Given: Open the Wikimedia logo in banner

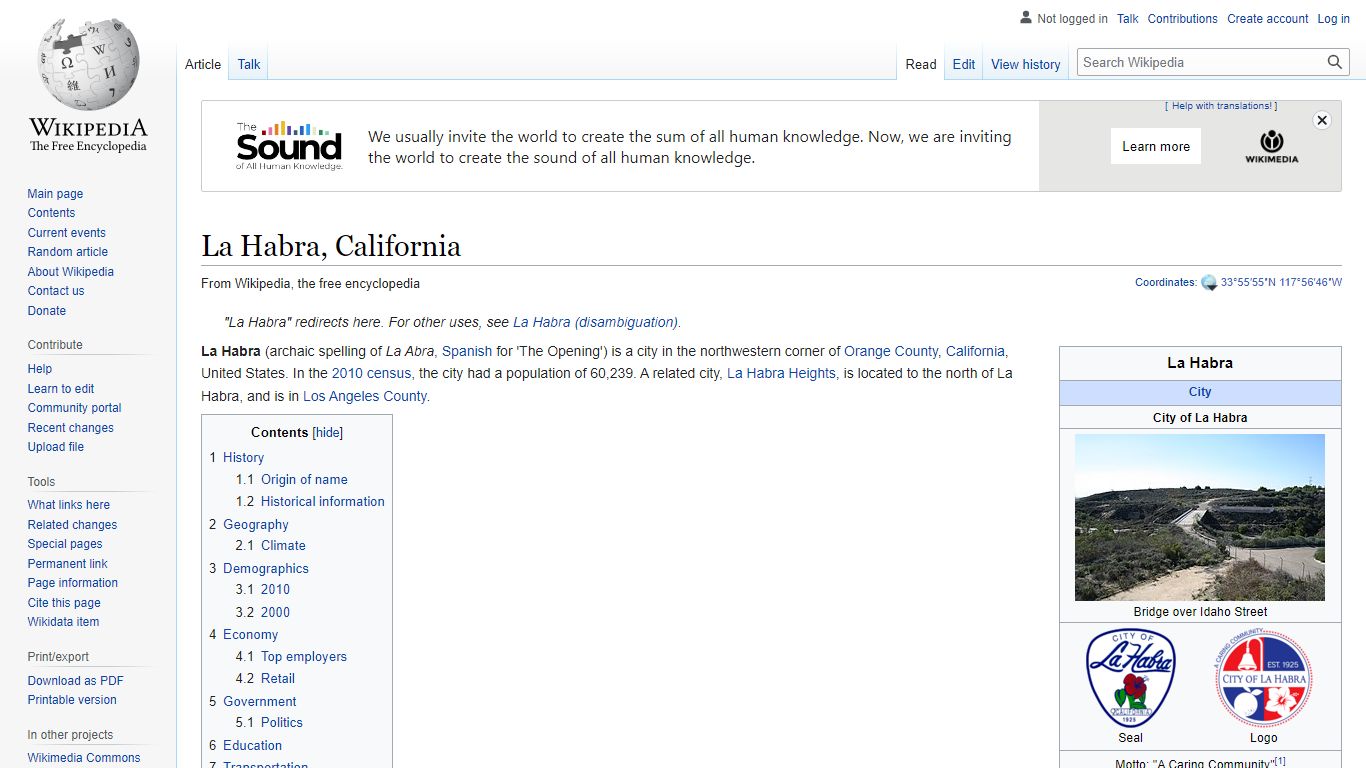Looking at the screenshot, I should [x=1272, y=146].
